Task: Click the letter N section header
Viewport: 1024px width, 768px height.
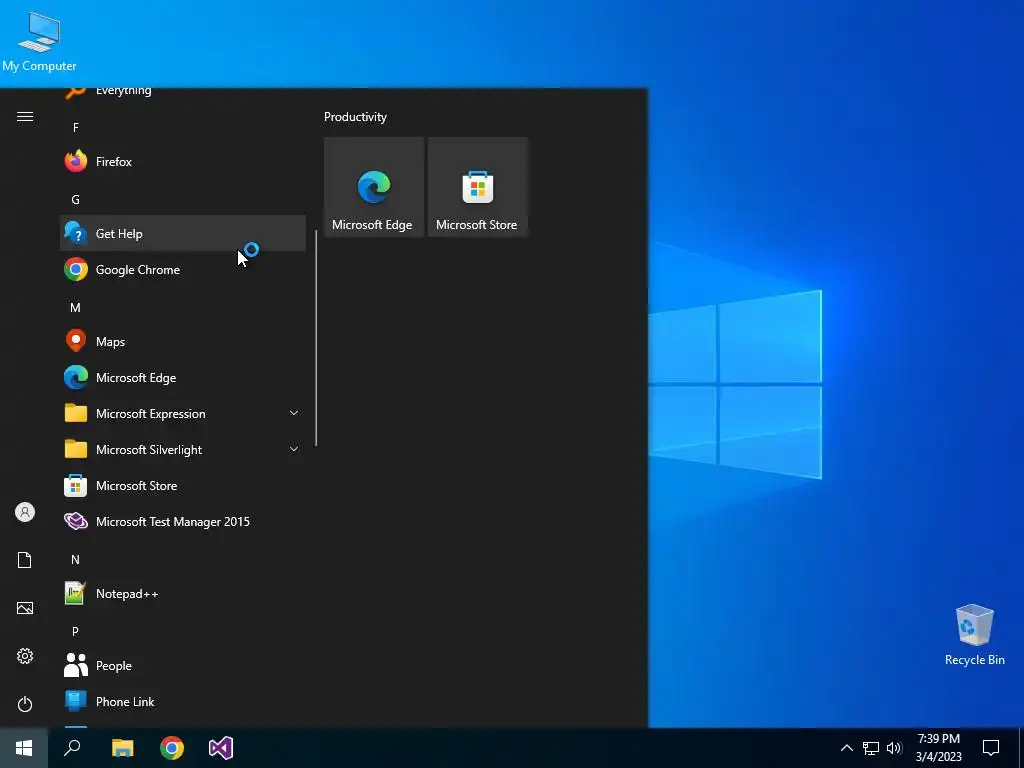Action: pos(76,560)
